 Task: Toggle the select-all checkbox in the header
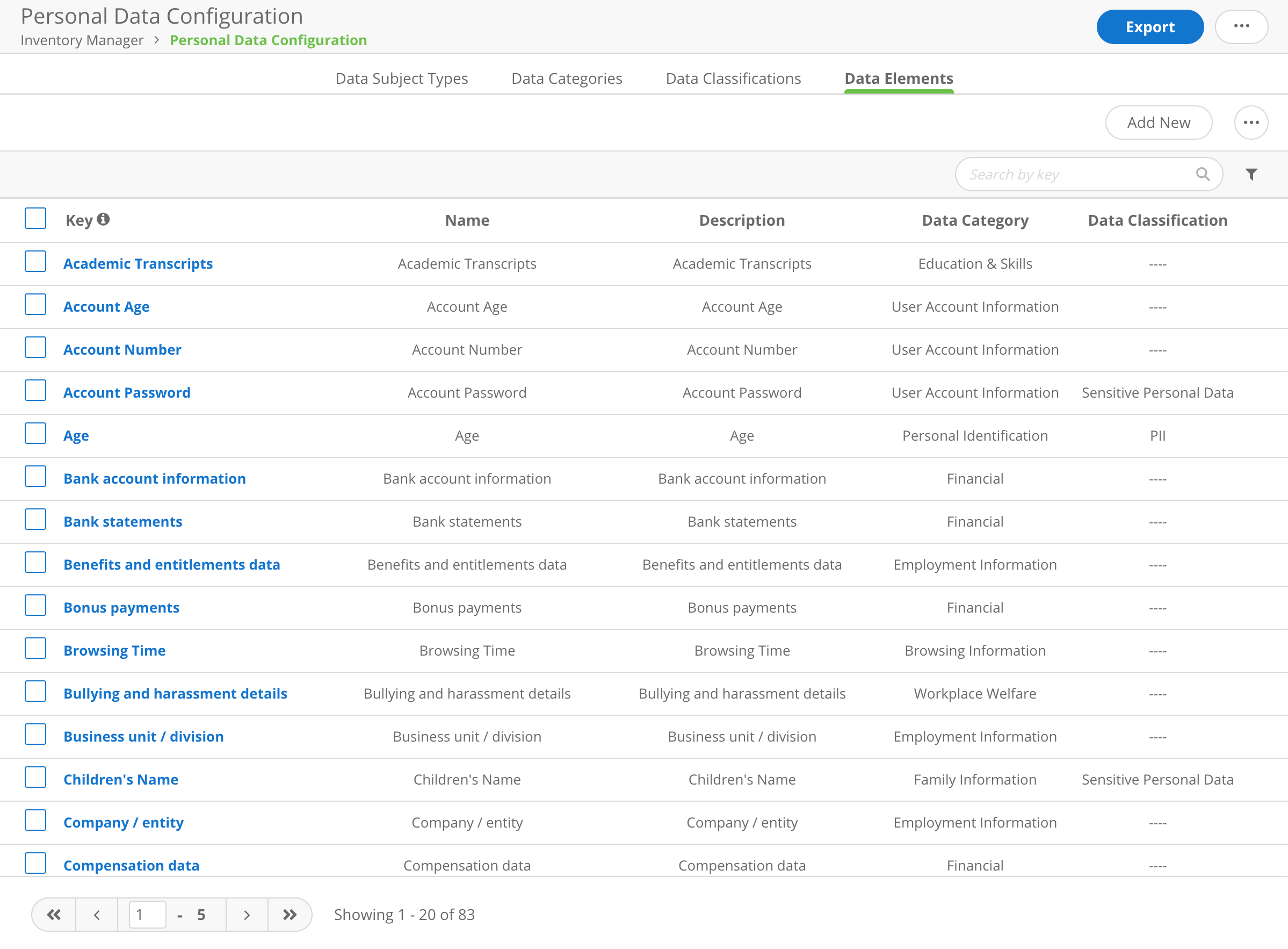pos(35,218)
